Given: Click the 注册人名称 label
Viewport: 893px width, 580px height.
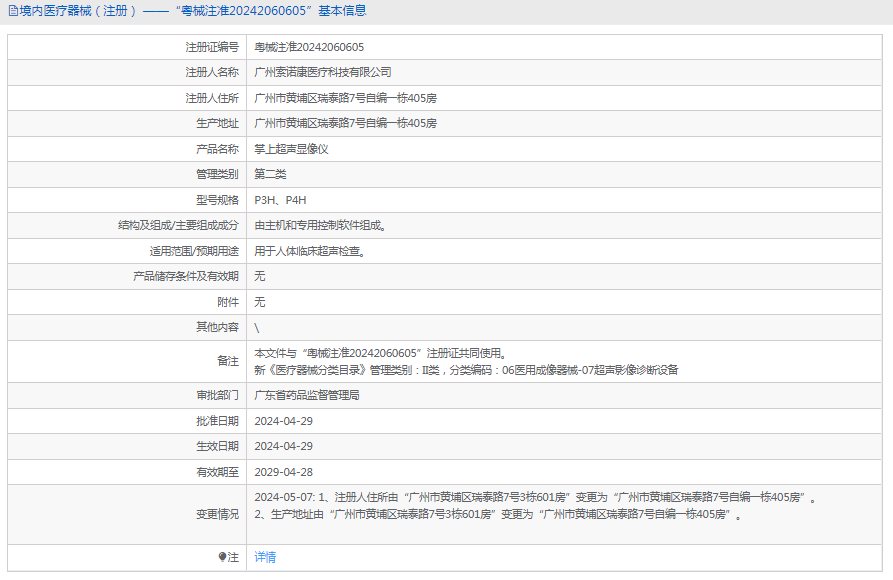Looking at the screenshot, I should coord(212,72).
